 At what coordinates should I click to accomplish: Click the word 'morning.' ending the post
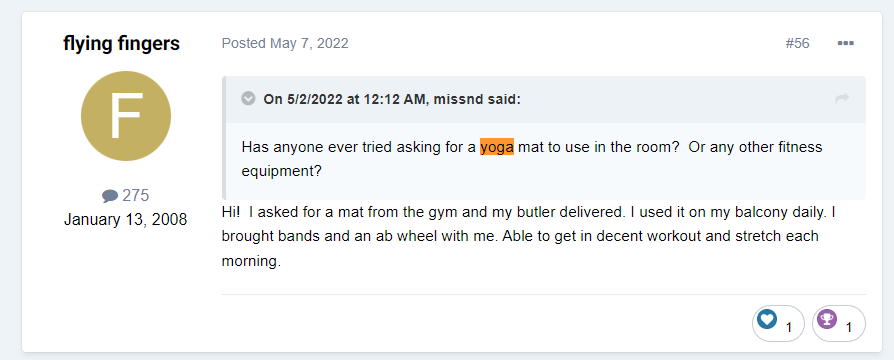tap(251, 262)
